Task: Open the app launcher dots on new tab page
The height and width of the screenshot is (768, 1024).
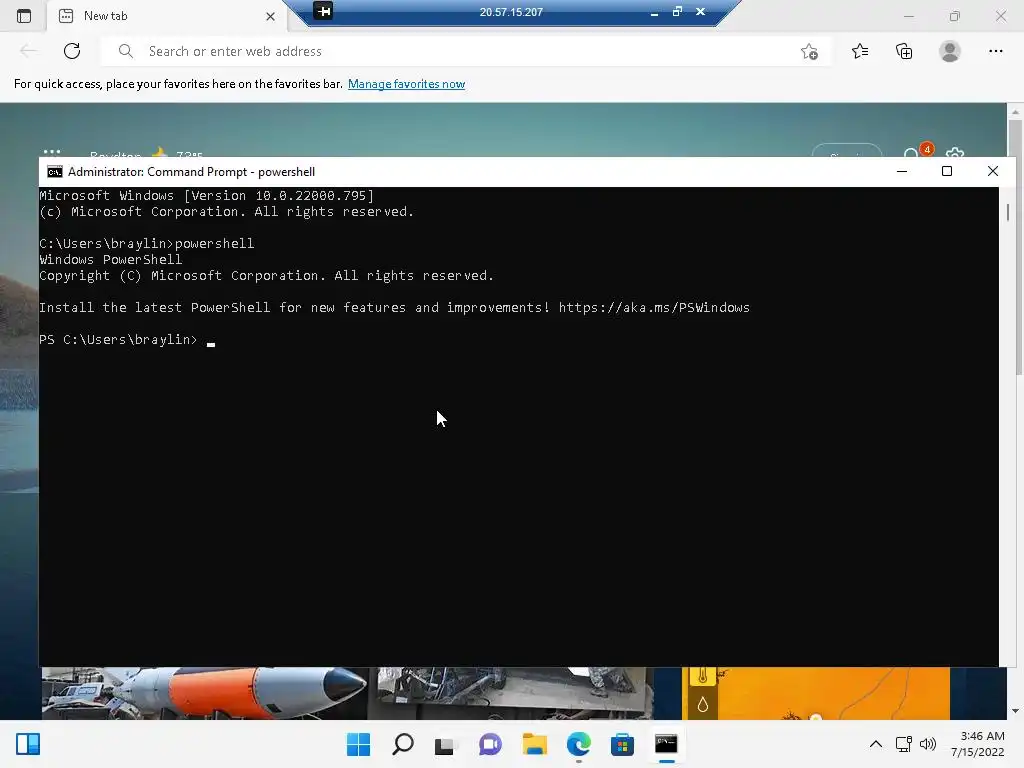Action: 52,152
